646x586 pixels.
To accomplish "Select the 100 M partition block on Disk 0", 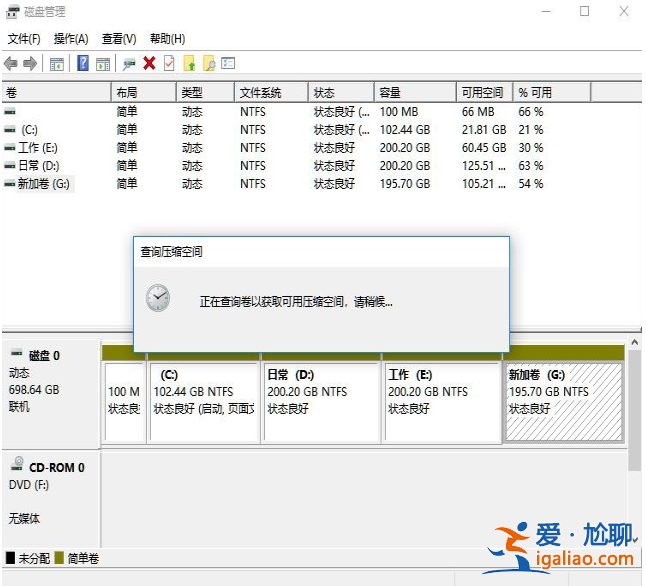I will 125,401.
